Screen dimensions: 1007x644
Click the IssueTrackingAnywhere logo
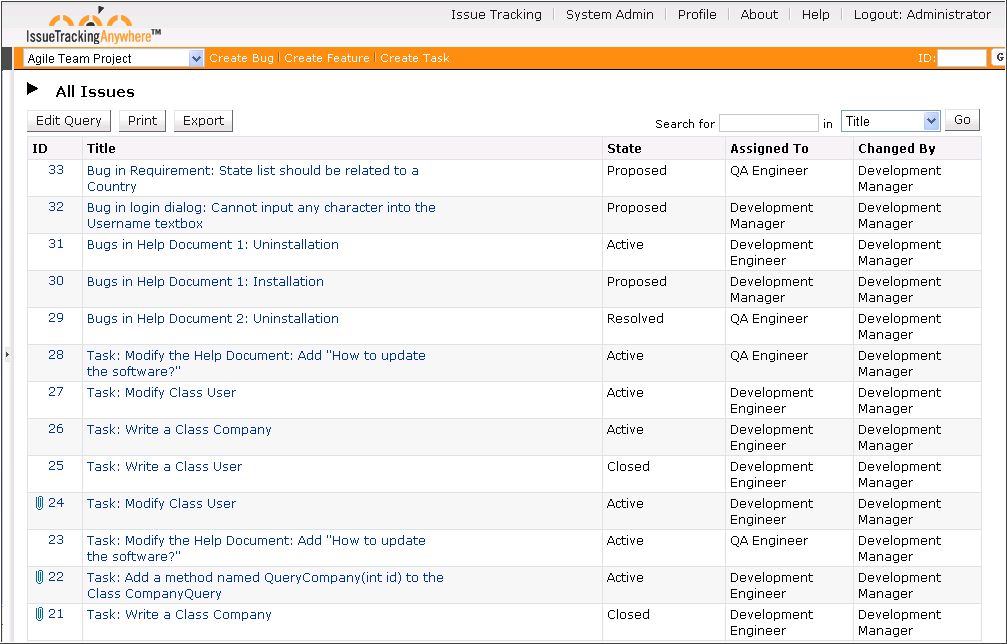[94, 26]
